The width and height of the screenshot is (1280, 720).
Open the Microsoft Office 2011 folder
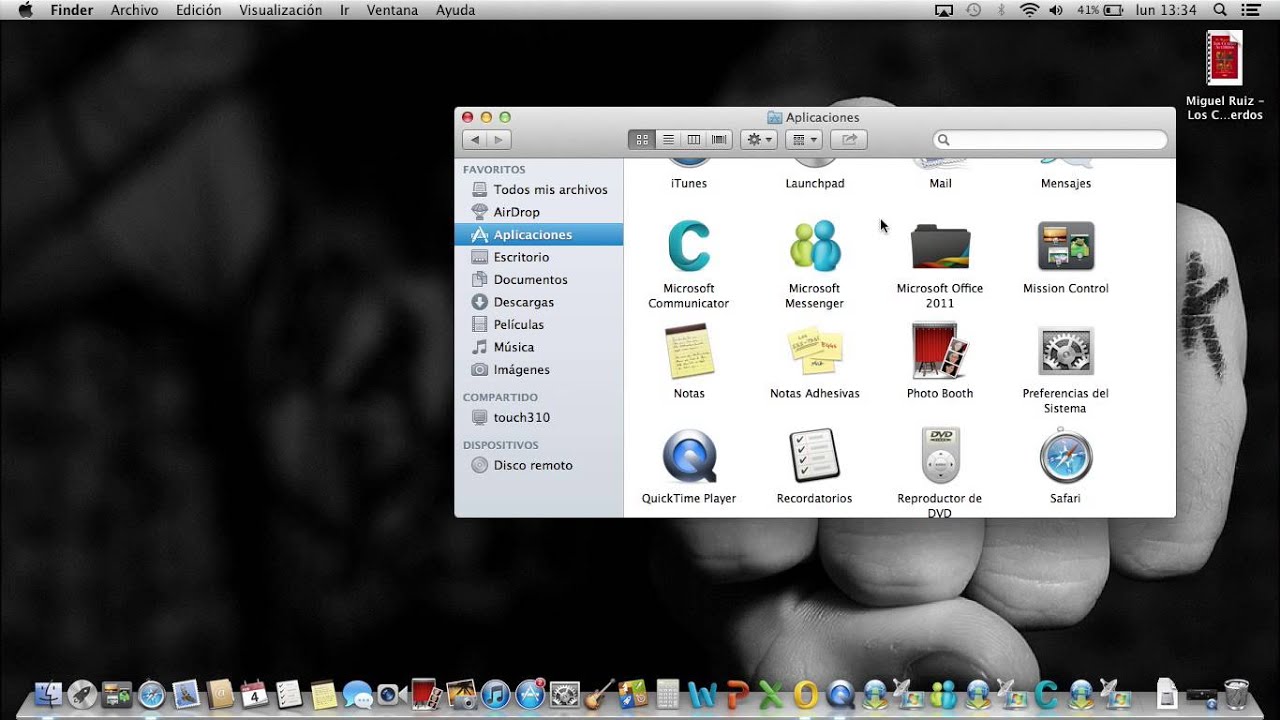pos(940,245)
